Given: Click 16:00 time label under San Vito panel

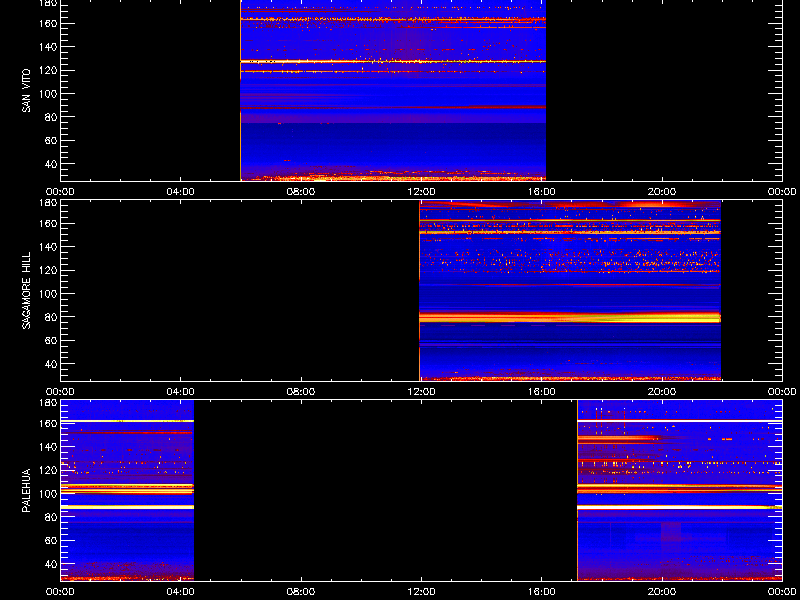Looking at the screenshot, I should pos(541,192).
